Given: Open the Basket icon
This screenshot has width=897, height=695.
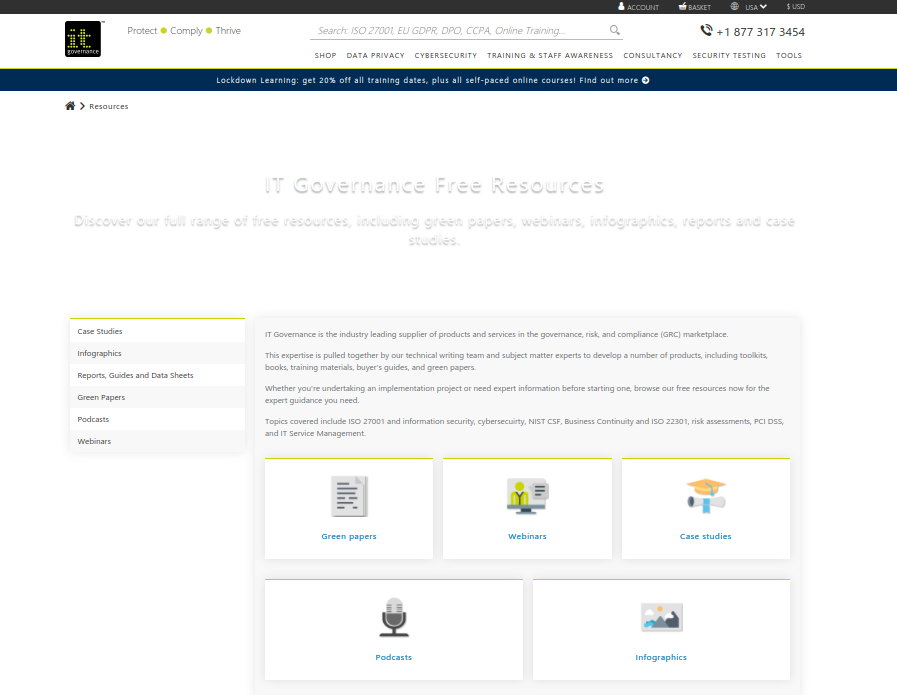Looking at the screenshot, I should tap(682, 6).
